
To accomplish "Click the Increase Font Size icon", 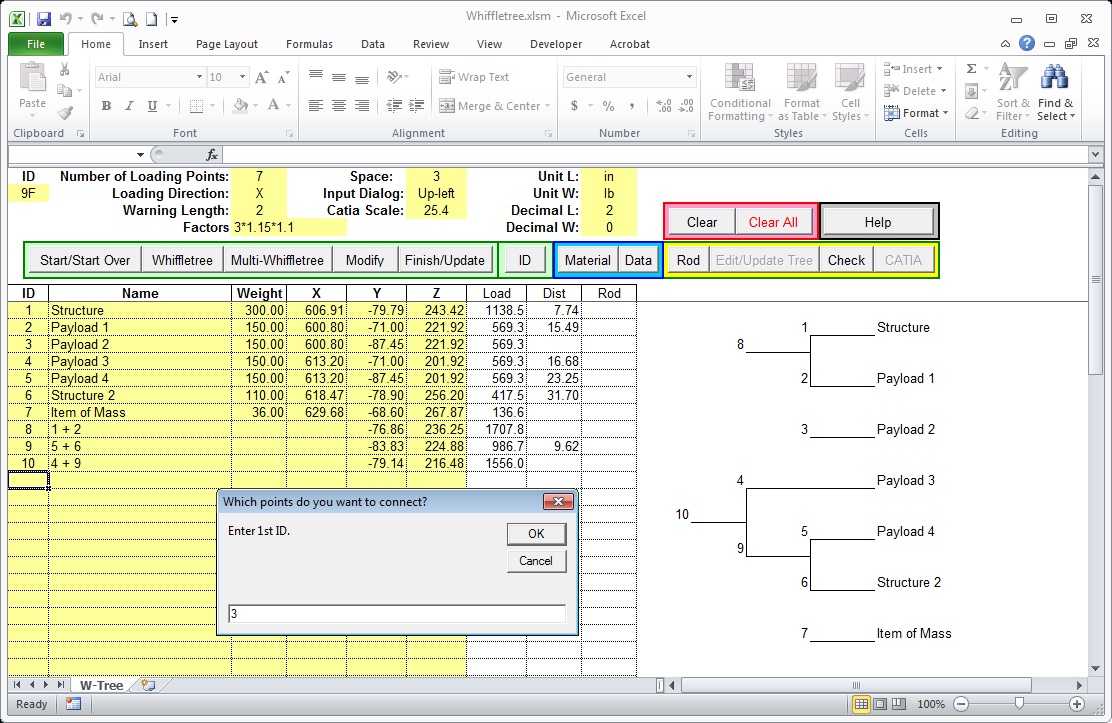I will pos(262,77).
